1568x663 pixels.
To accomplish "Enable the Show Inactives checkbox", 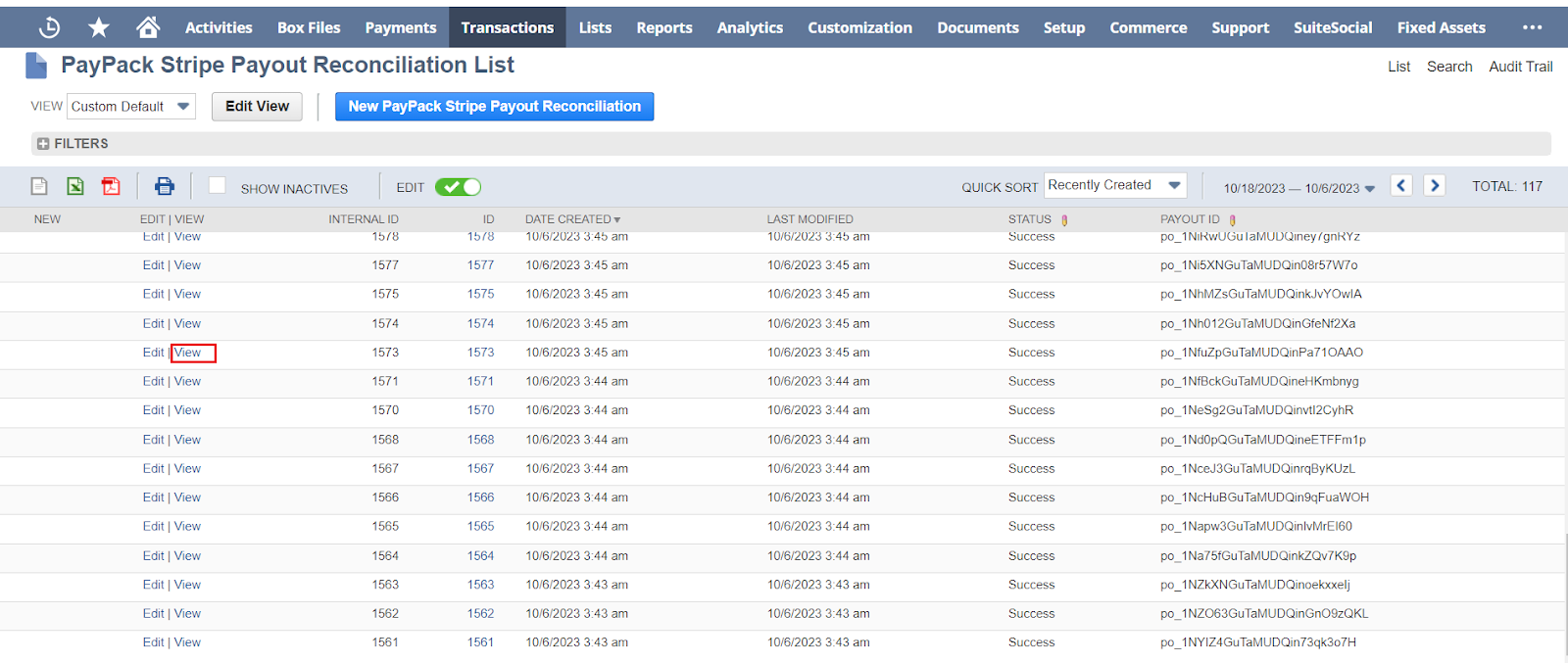I will point(218,185).
